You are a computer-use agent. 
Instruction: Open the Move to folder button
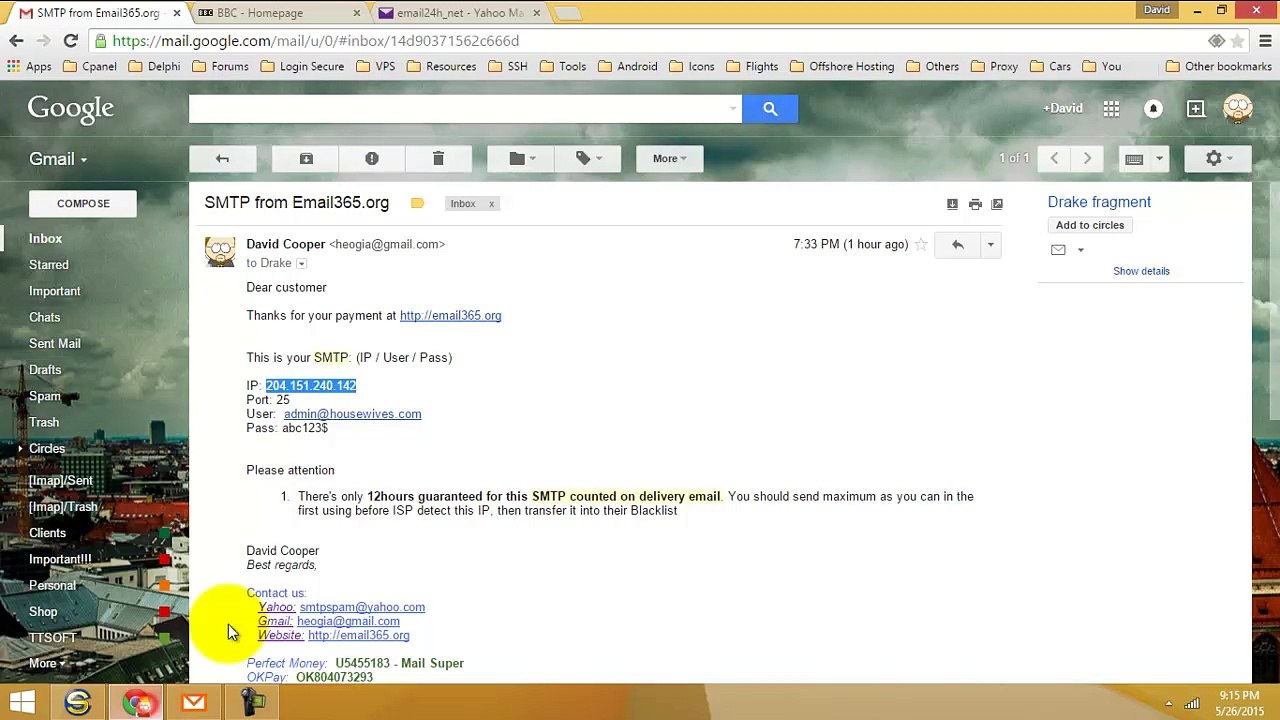(x=521, y=158)
